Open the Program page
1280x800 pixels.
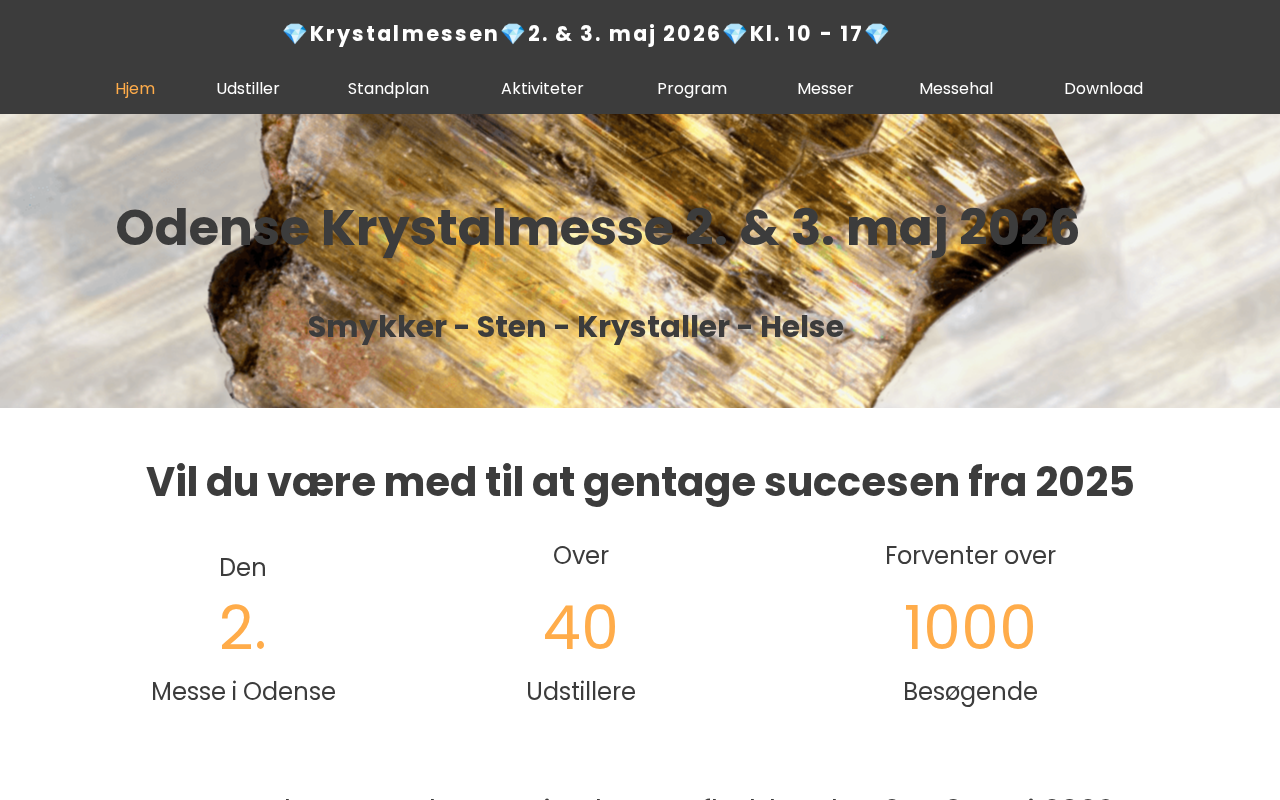pyautogui.click(x=692, y=89)
